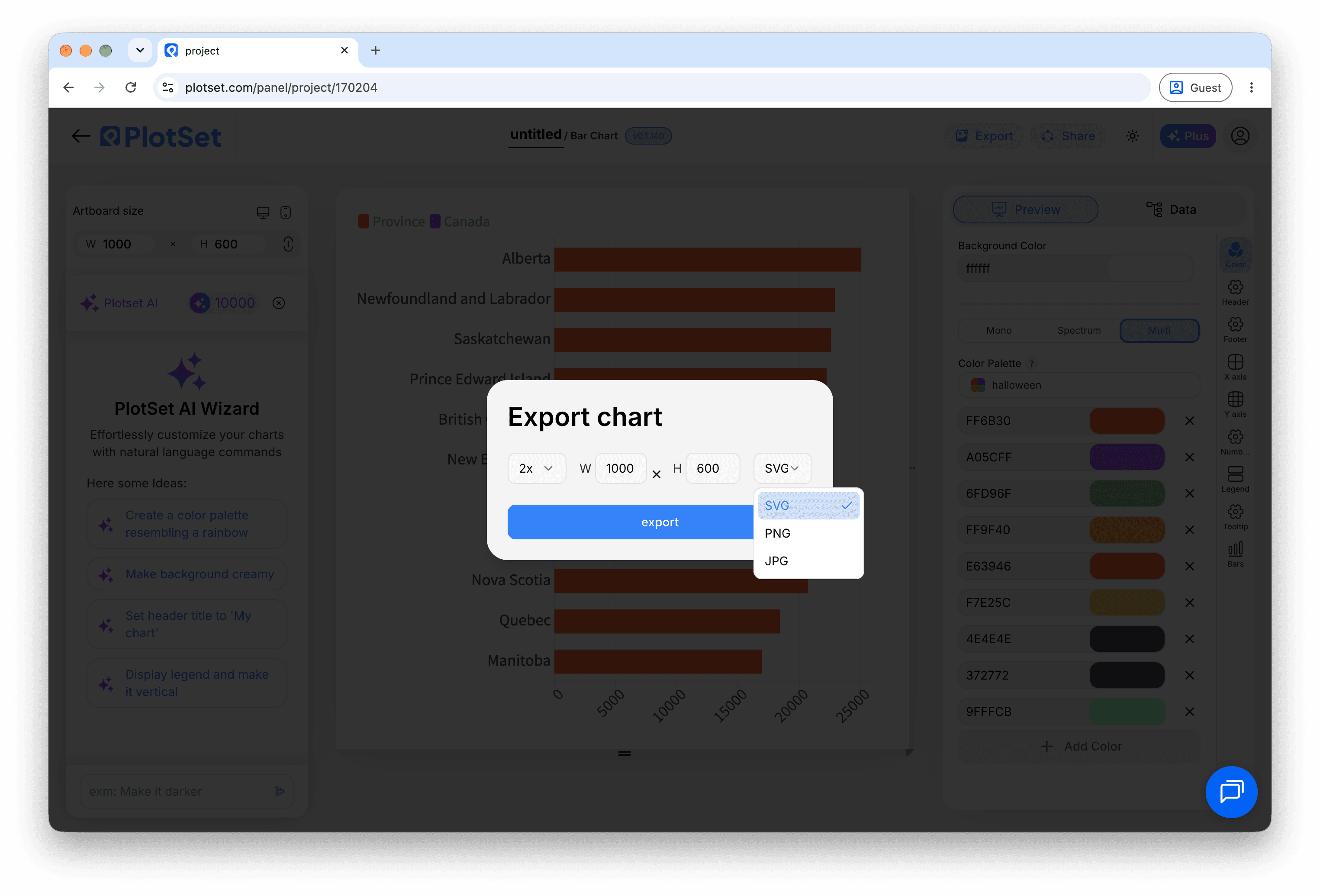
Task: Open the SVG format dropdown
Action: coord(782,468)
